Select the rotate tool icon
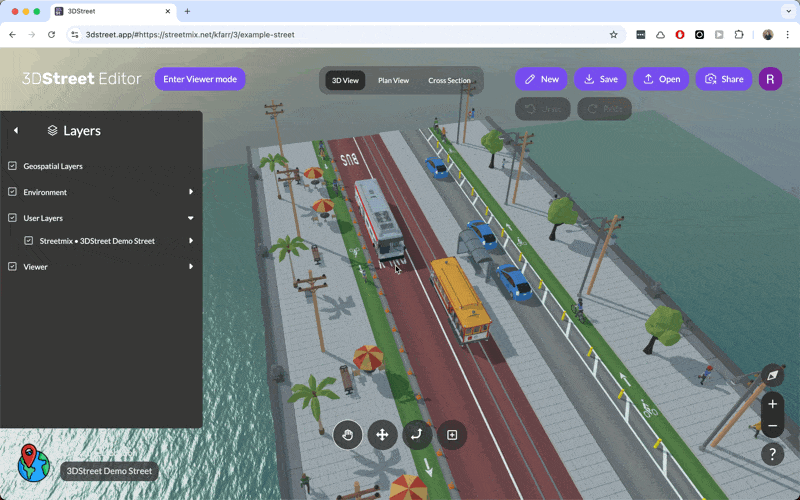The image size is (800, 500). pos(417,434)
